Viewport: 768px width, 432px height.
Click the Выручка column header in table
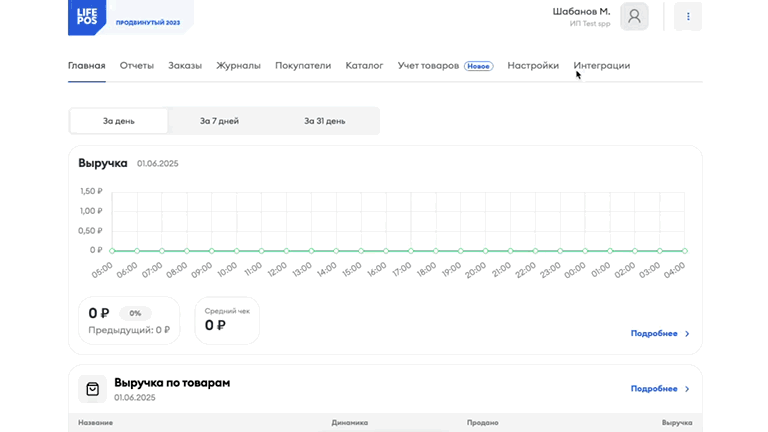tap(677, 423)
